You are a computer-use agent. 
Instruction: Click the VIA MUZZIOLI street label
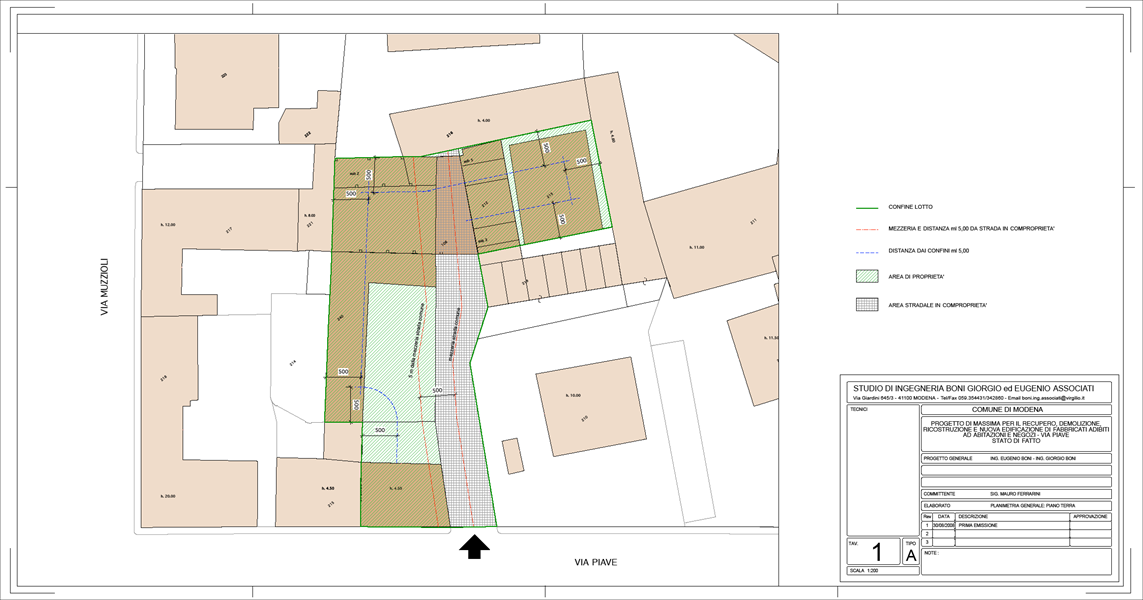tap(104, 288)
